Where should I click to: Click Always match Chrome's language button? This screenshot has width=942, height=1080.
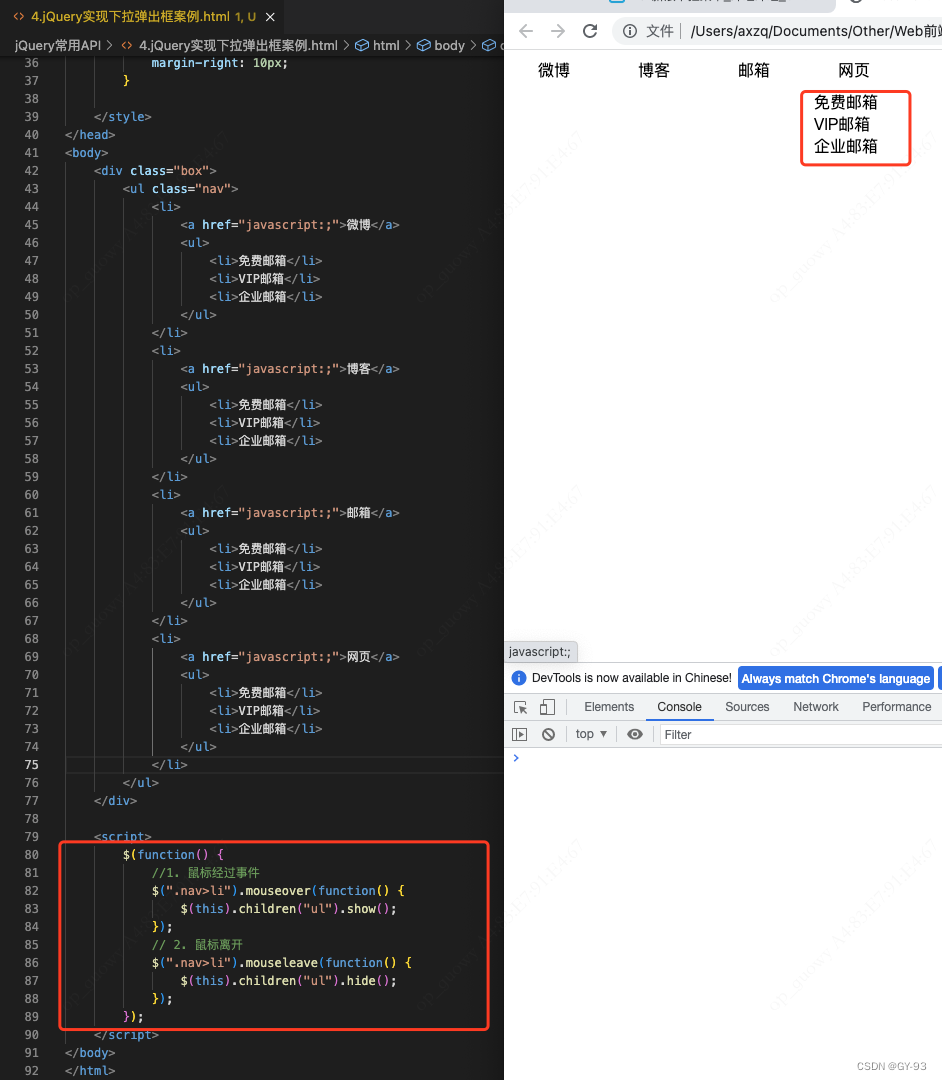(835, 678)
